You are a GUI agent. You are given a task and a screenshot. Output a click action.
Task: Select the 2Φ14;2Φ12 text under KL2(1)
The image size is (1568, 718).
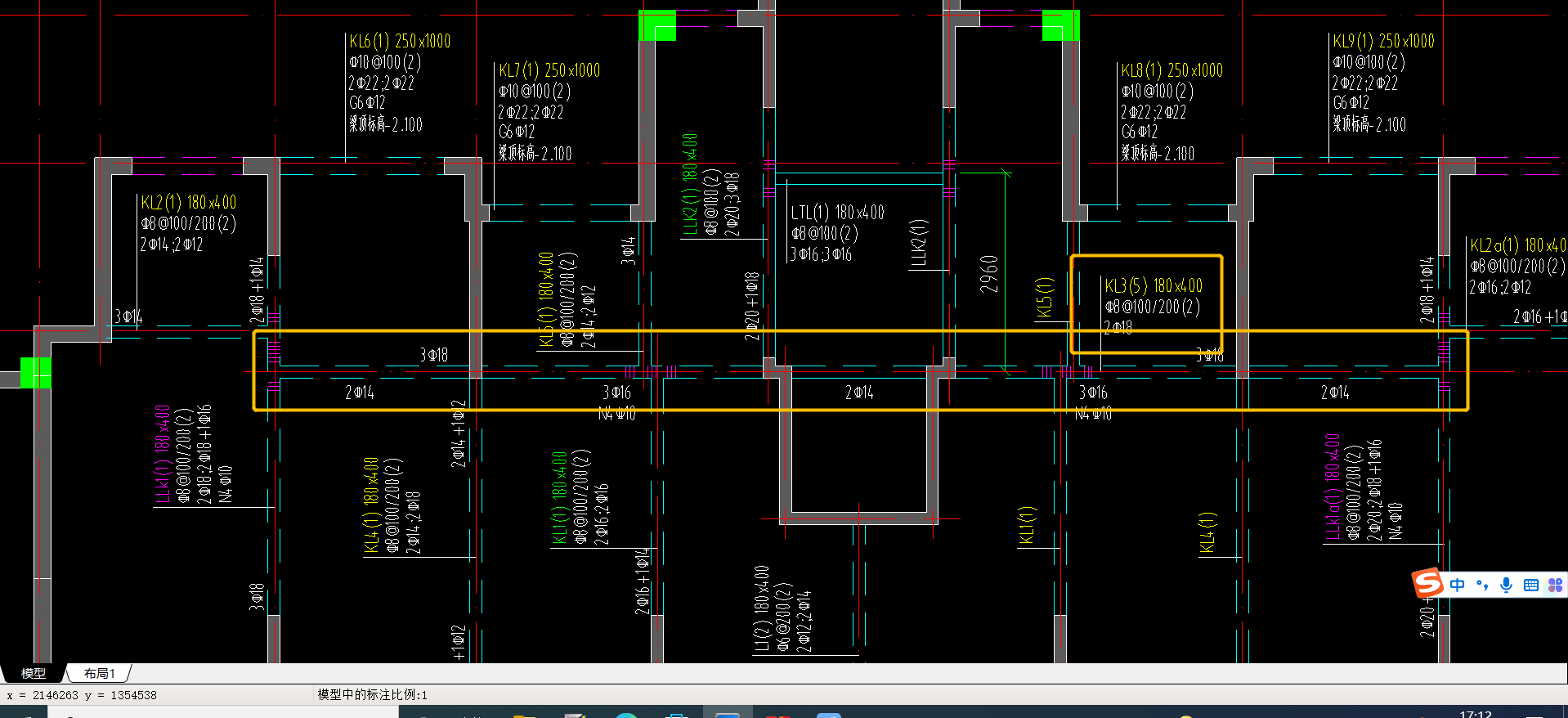[x=171, y=245]
